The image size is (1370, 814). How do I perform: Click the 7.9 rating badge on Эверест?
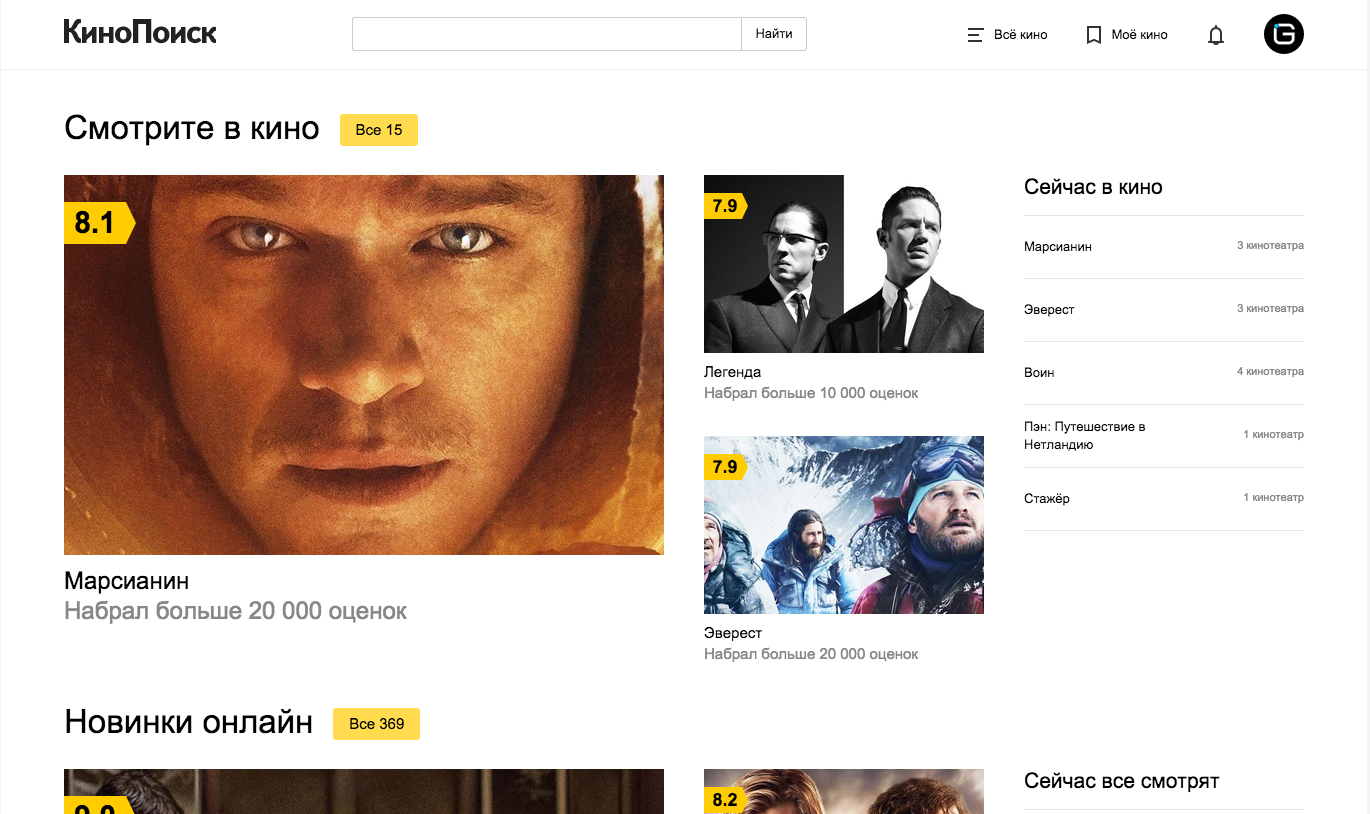[726, 467]
